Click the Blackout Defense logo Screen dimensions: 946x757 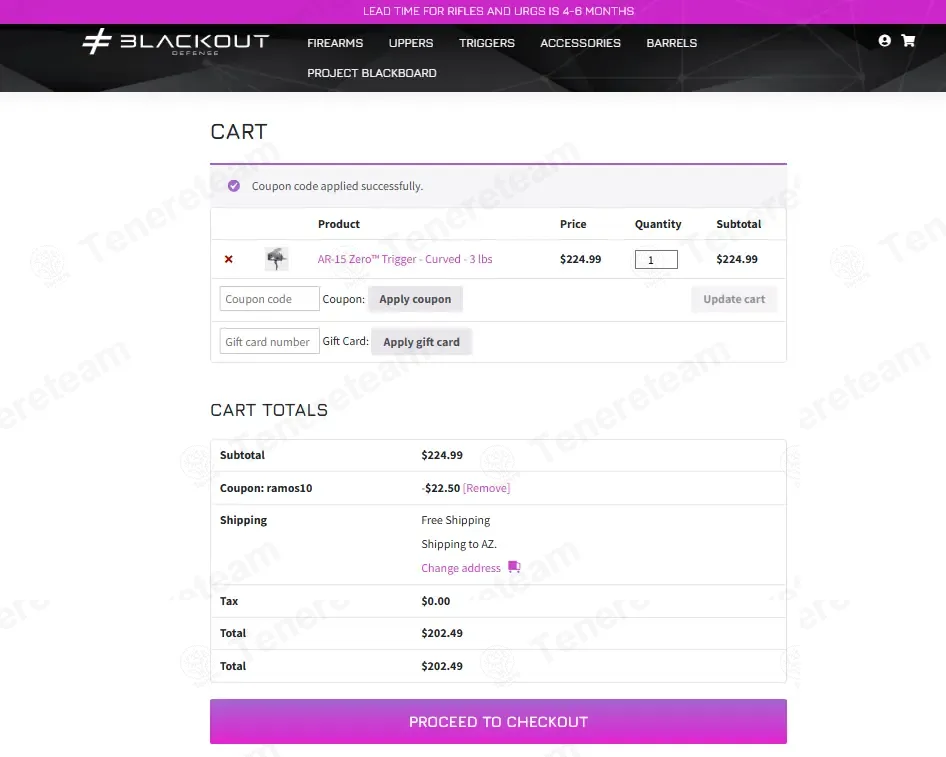pos(175,43)
